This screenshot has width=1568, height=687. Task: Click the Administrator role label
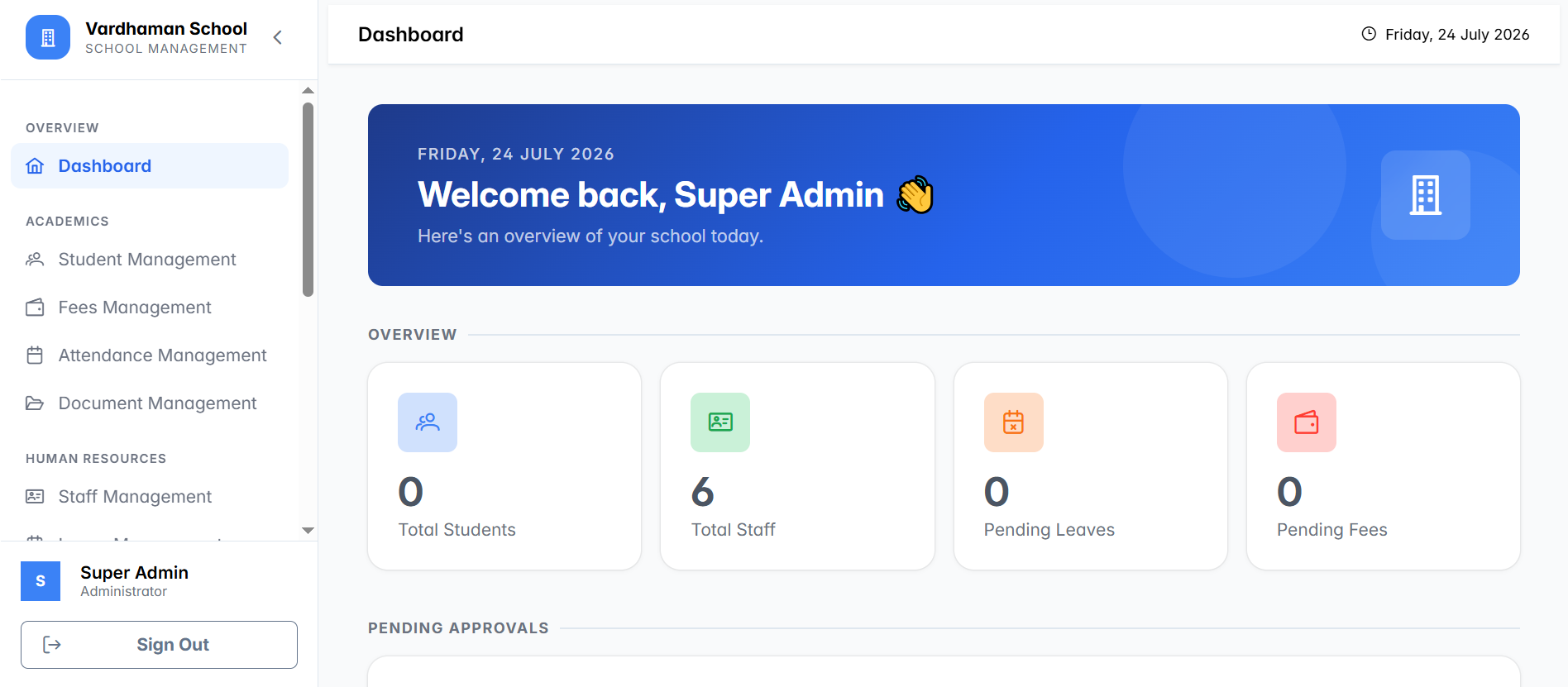pos(123,592)
